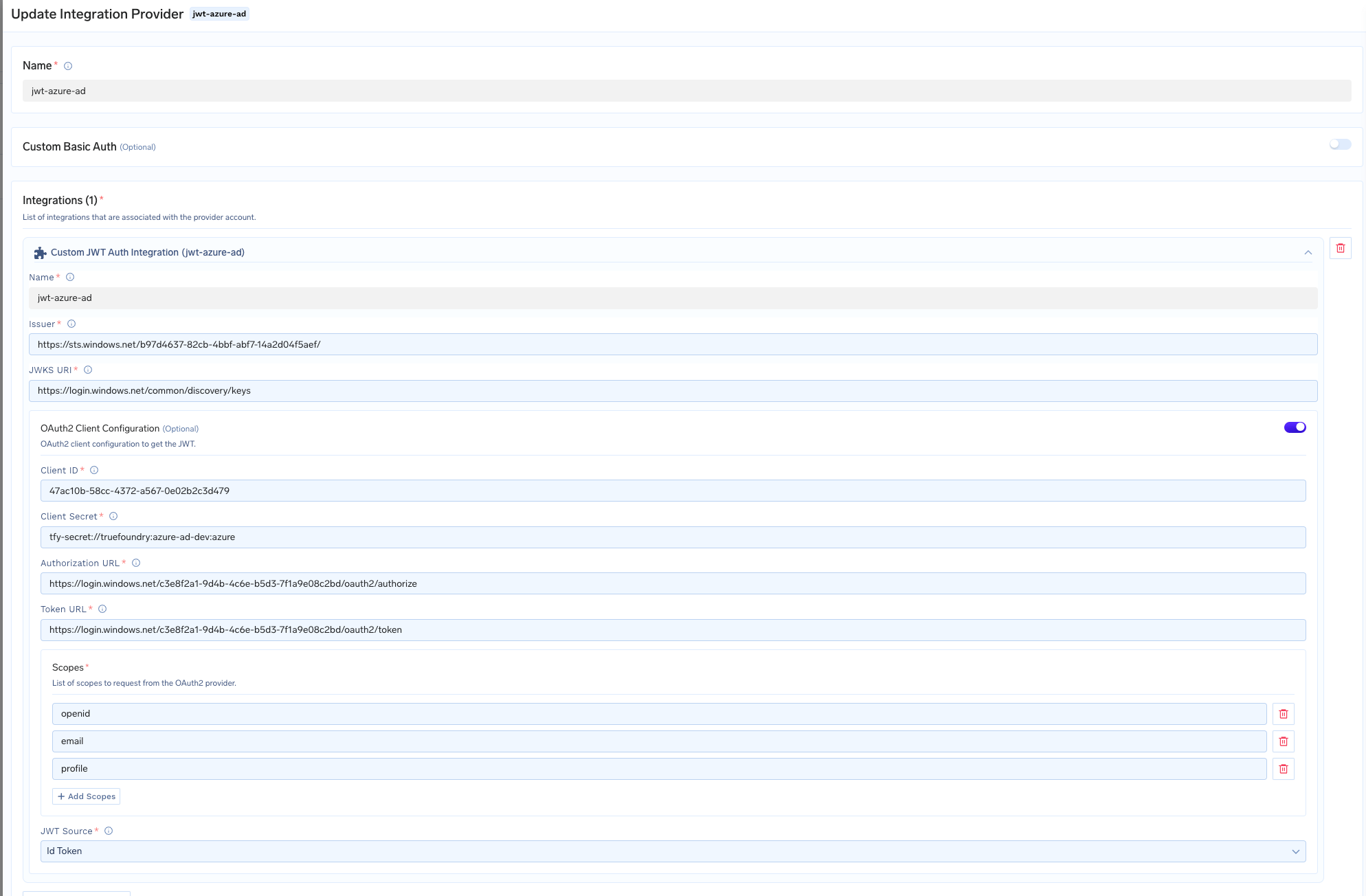The width and height of the screenshot is (1366, 896).
Task: Click the Authorization URL input field
Action: [x=673, y=583]
